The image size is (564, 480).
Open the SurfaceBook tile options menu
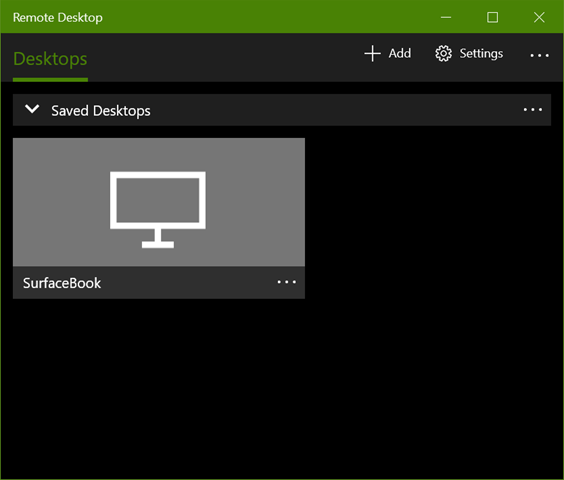287,282
